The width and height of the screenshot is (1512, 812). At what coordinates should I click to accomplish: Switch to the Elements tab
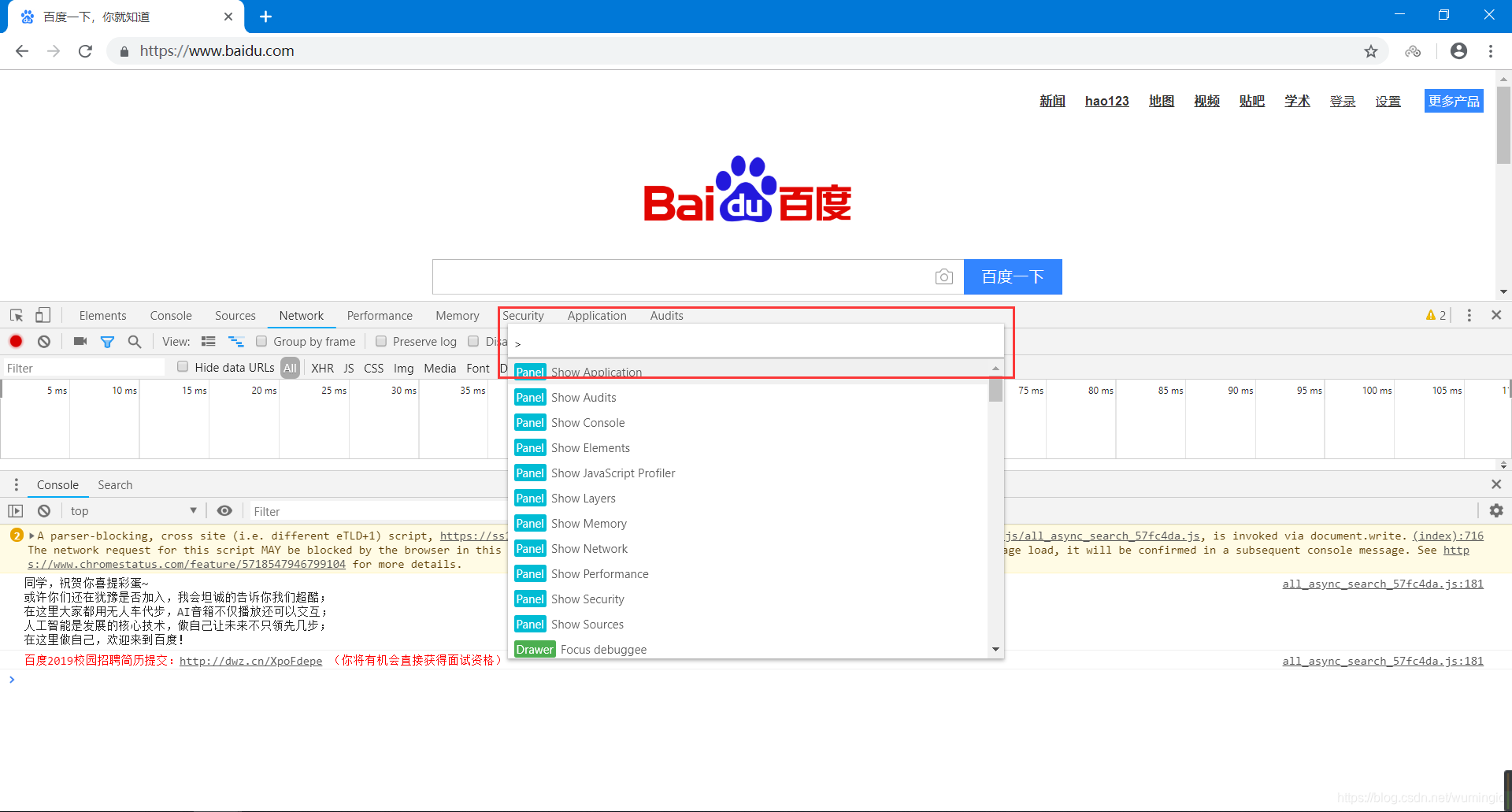[102, 315]
